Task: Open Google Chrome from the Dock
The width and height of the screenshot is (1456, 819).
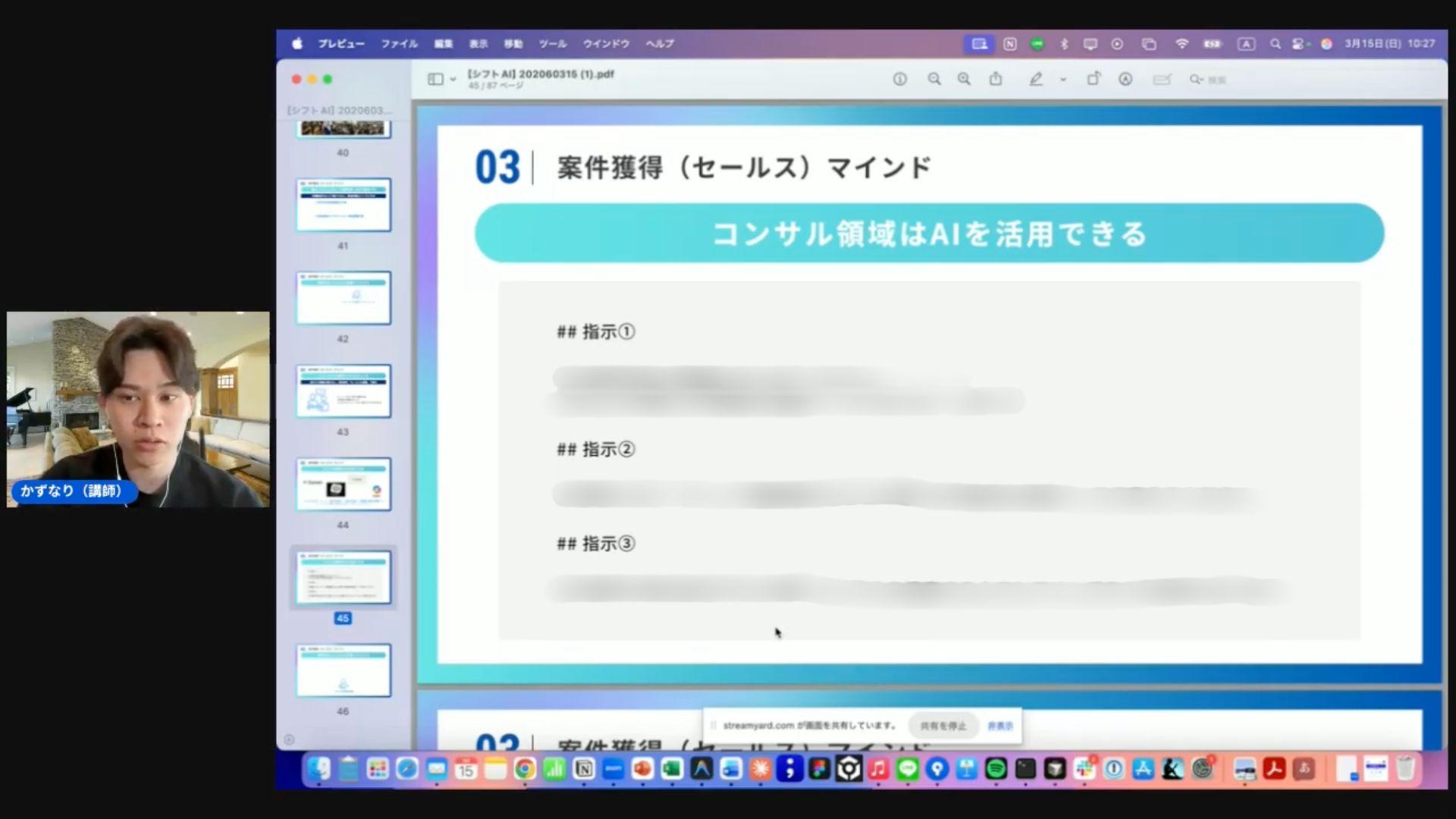Action: [x=524, y=769]
